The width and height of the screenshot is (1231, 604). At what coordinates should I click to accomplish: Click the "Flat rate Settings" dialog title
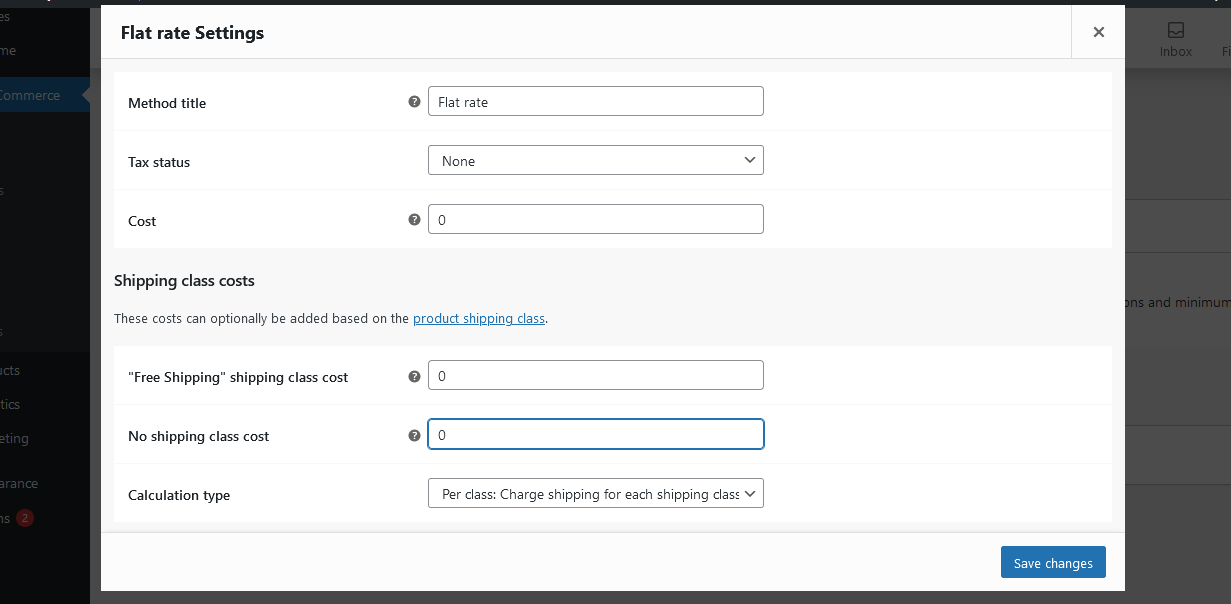[192, 33]
